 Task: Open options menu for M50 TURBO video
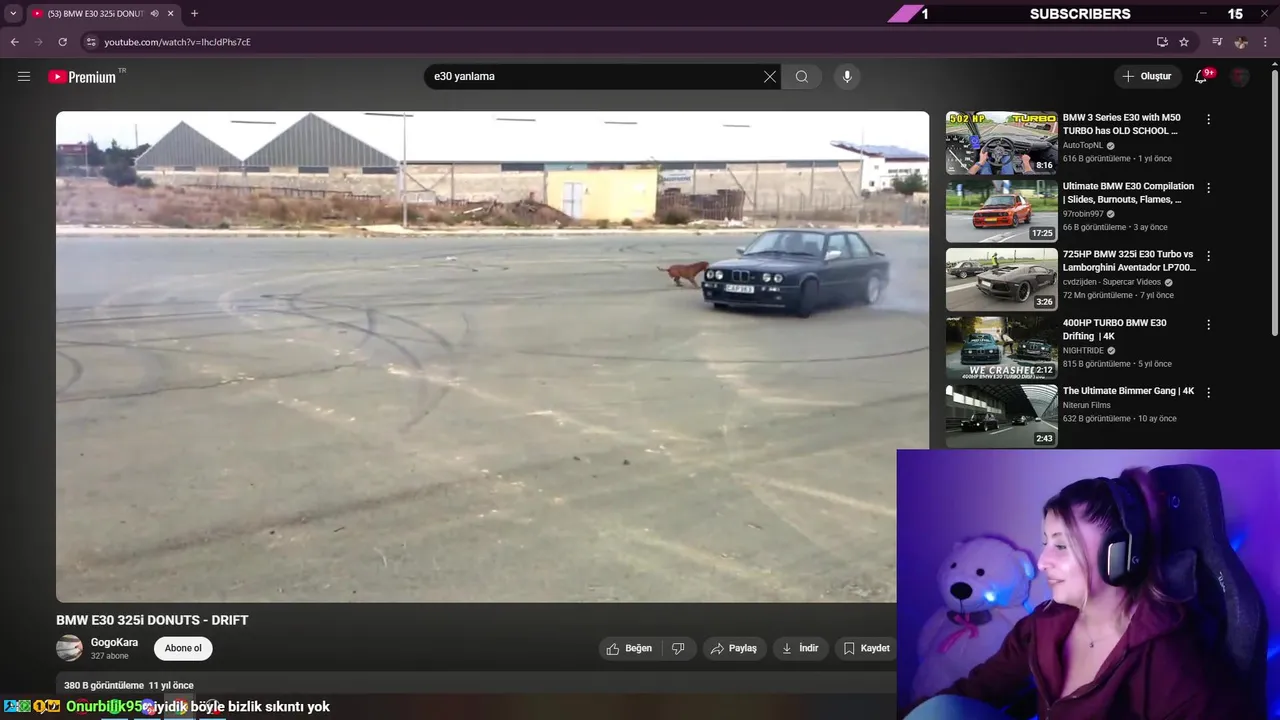tap(1208, 119)
